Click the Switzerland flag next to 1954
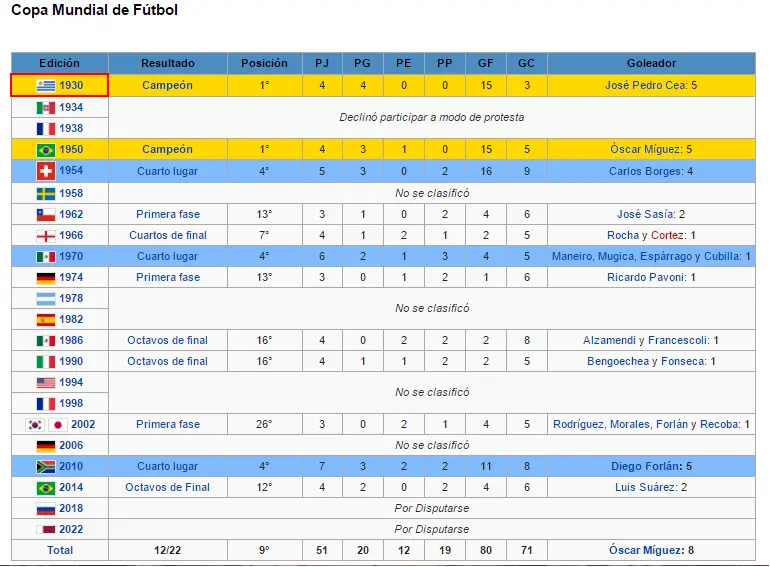 pos(46,171)
